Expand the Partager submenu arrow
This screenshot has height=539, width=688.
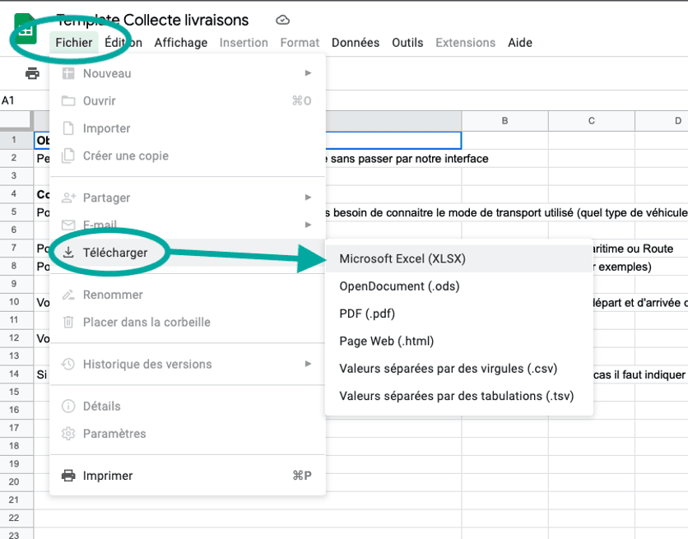click(308, 198)
